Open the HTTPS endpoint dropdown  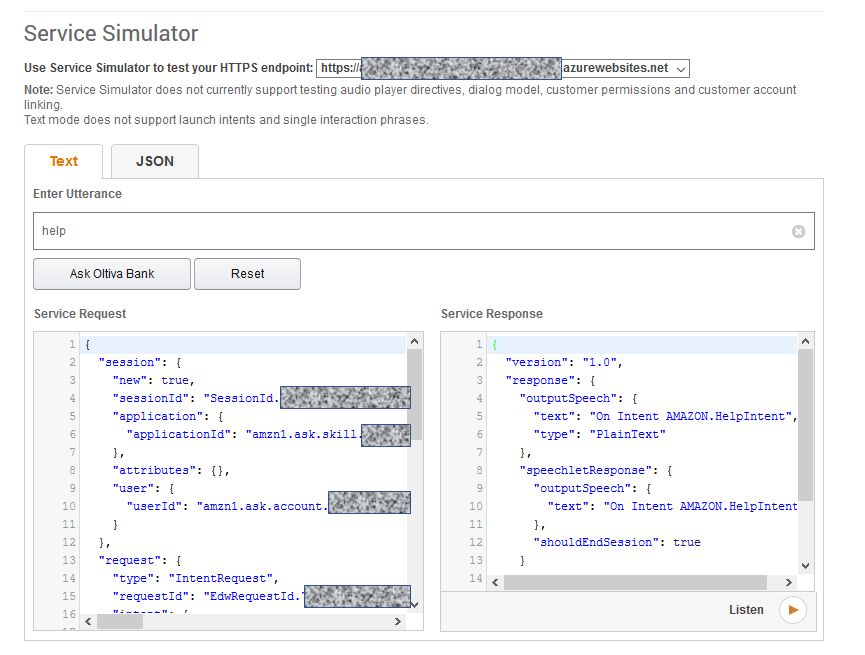click(681, 69)
